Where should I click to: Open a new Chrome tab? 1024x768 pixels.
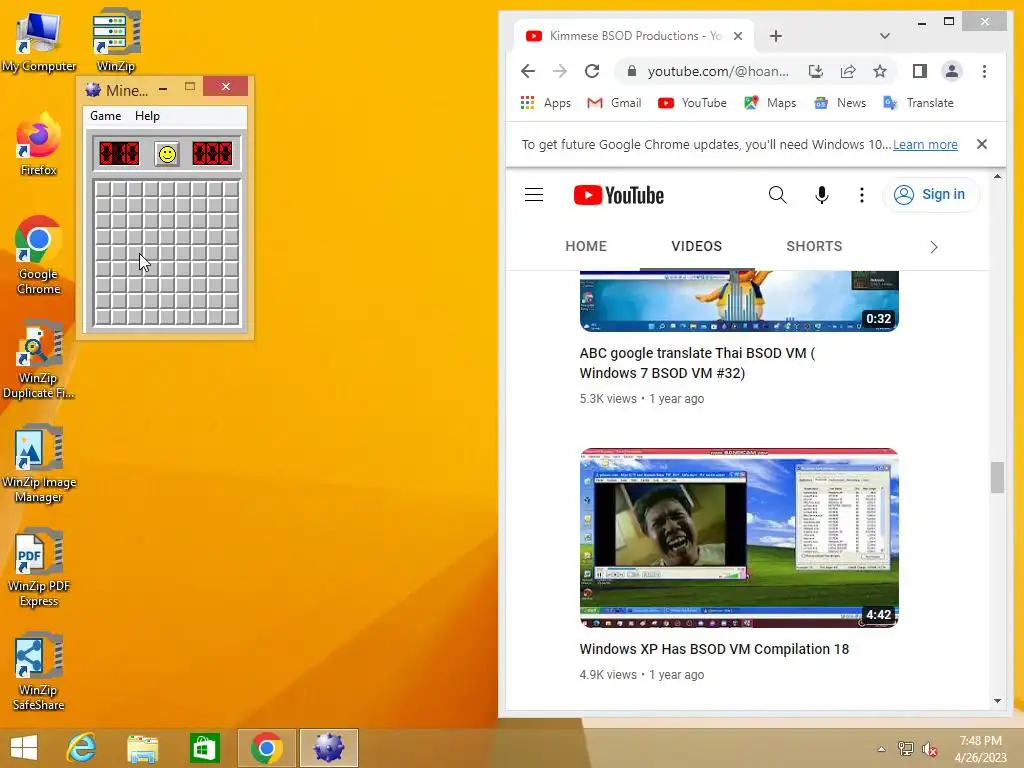click(x=776, y=36)
